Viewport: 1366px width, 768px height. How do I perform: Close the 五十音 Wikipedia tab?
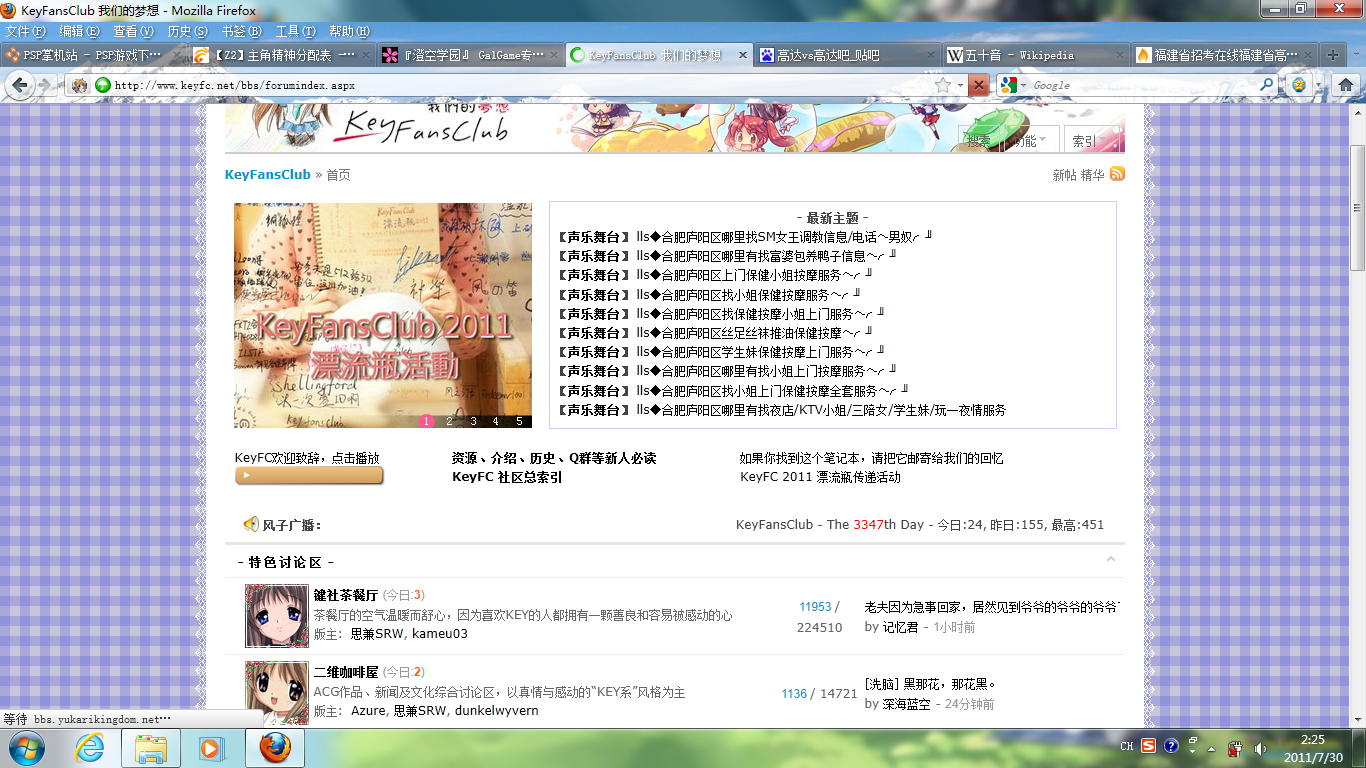(x=1118, y=56)
